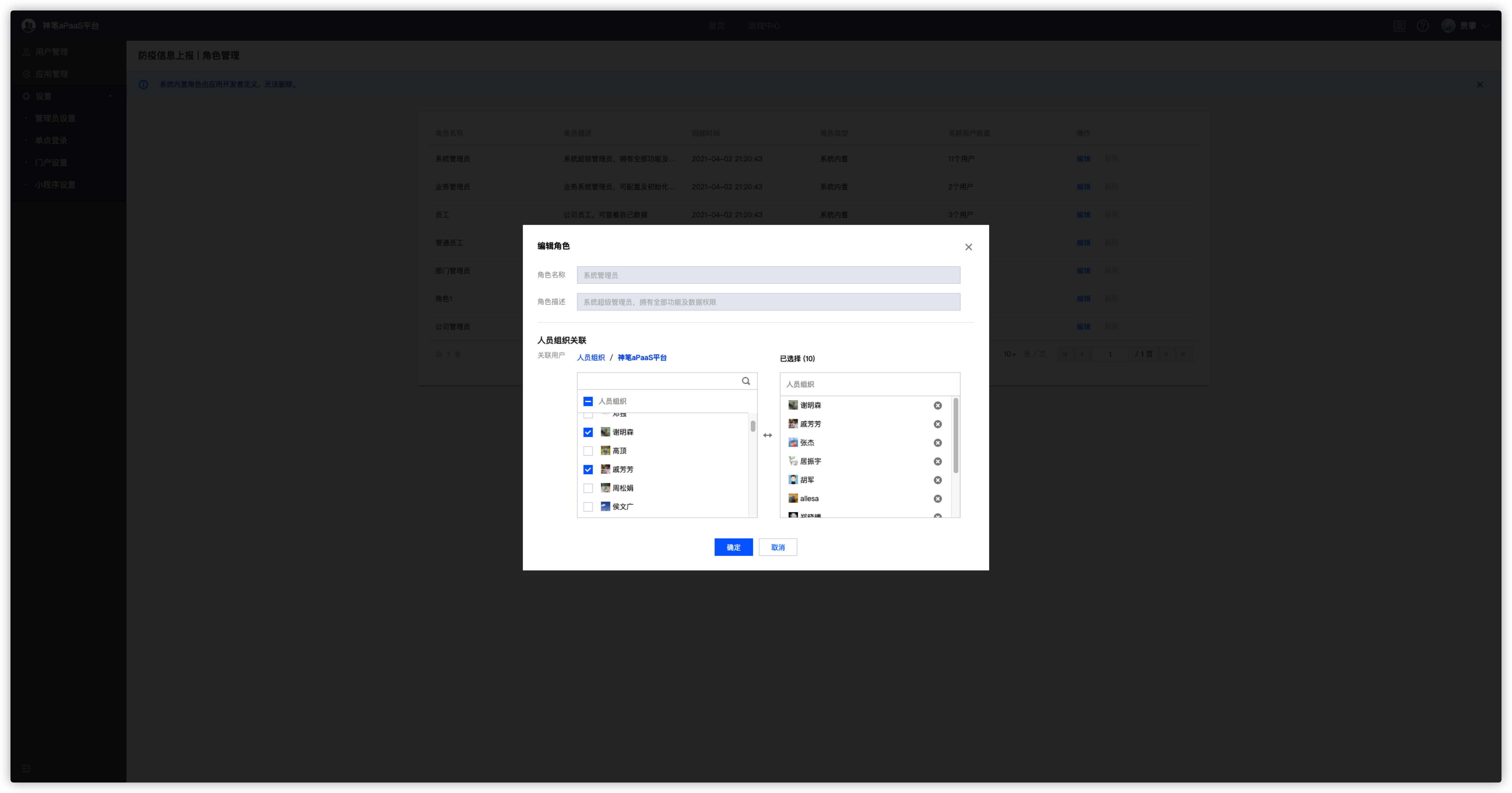The height and width of the screenshot is (793, 1512).
Task: Close the 编辑角色 dialog with X
Action: [x=968, y=247]
